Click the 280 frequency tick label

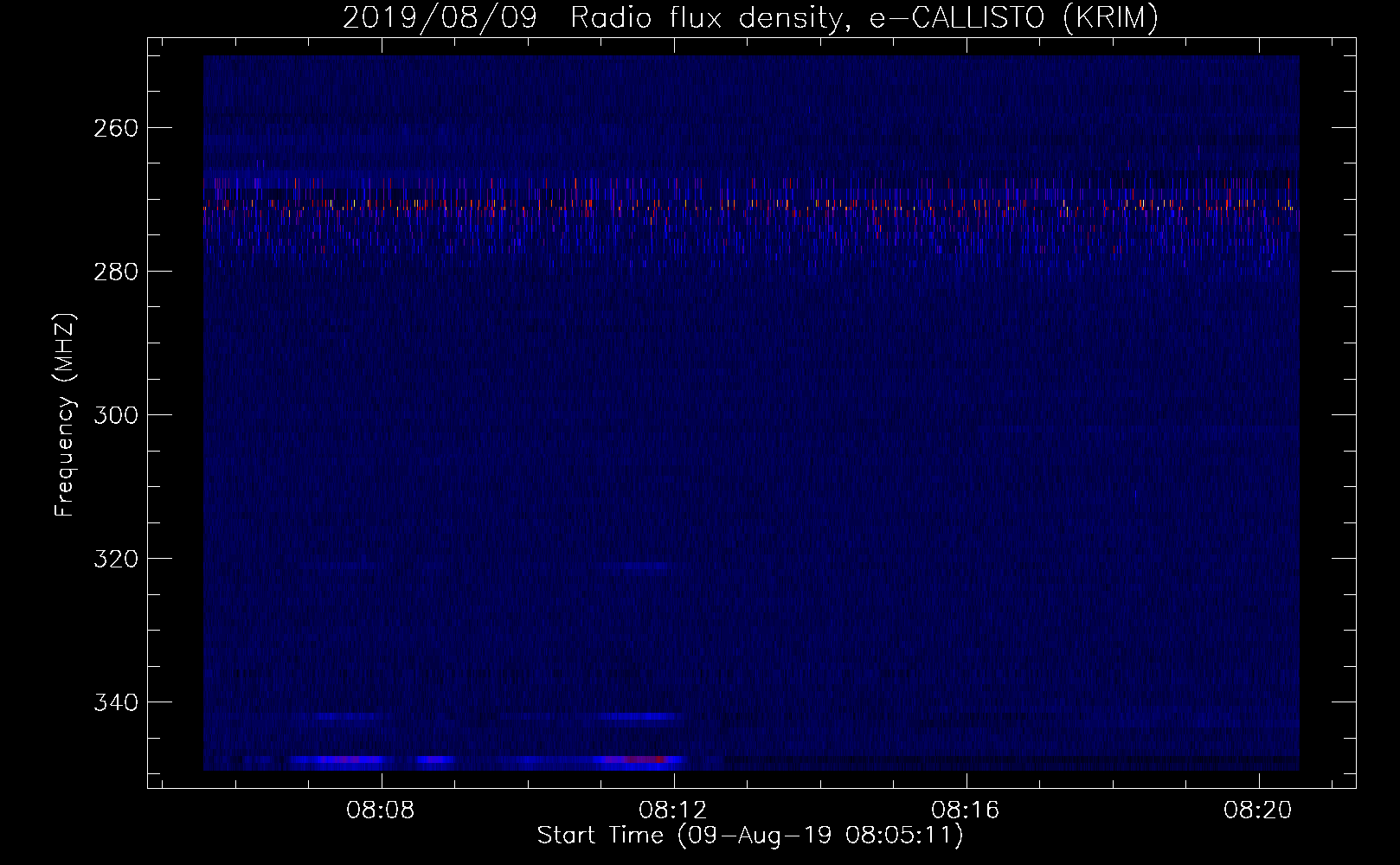click(x=115, y=272)
